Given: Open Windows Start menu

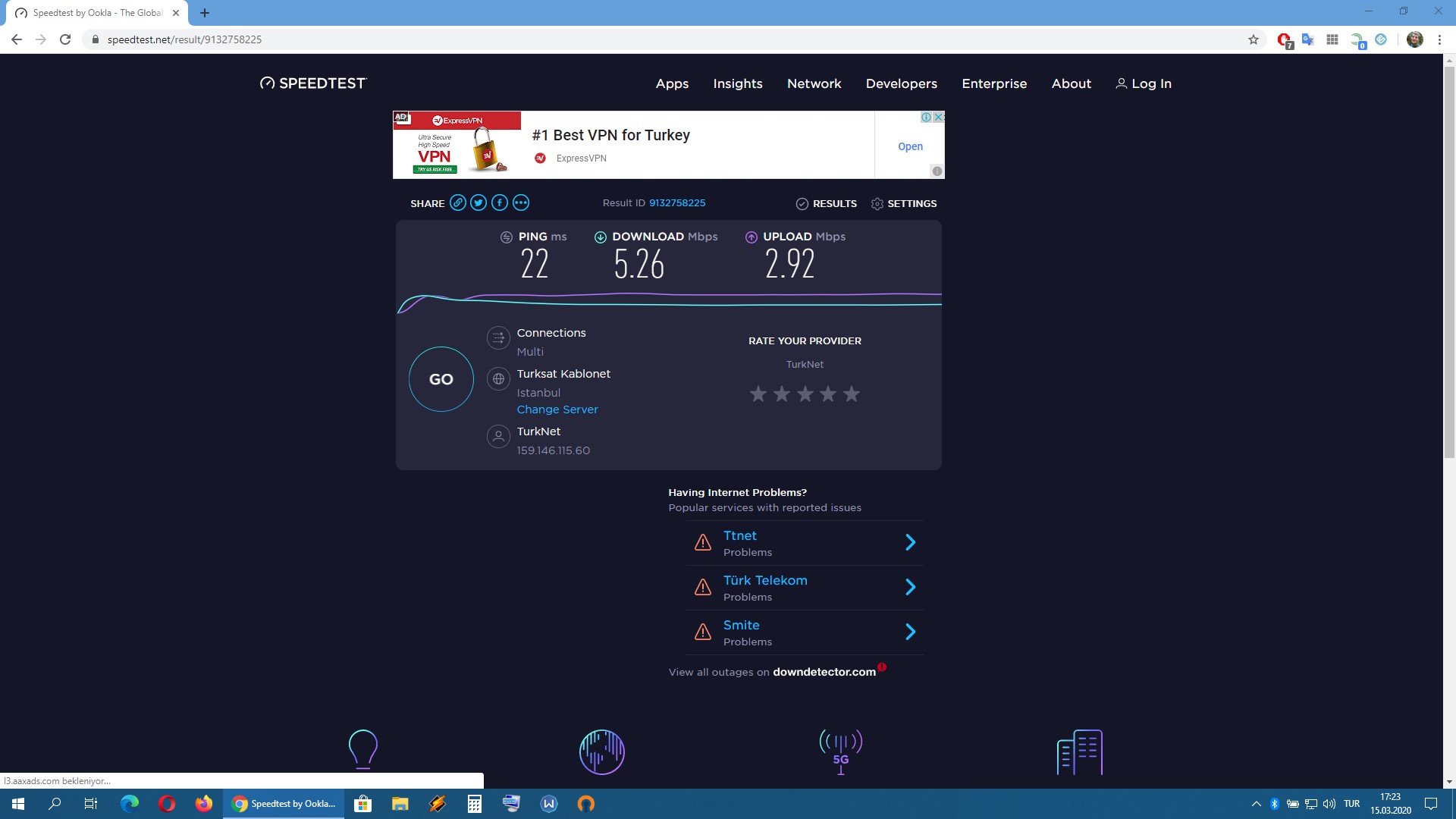Looking at the screenshot, I should click(18, 804).
